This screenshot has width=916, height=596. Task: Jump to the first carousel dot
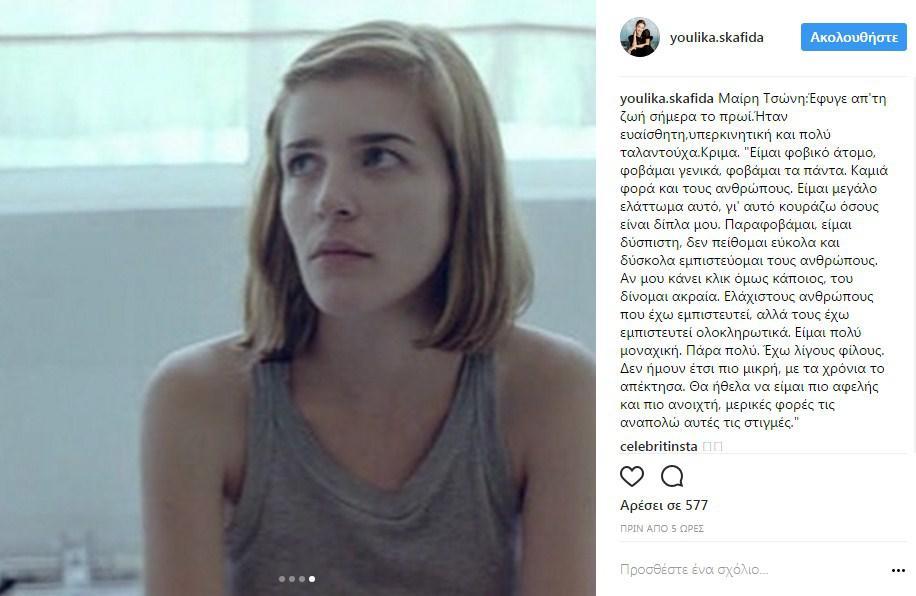pos(282,579)
